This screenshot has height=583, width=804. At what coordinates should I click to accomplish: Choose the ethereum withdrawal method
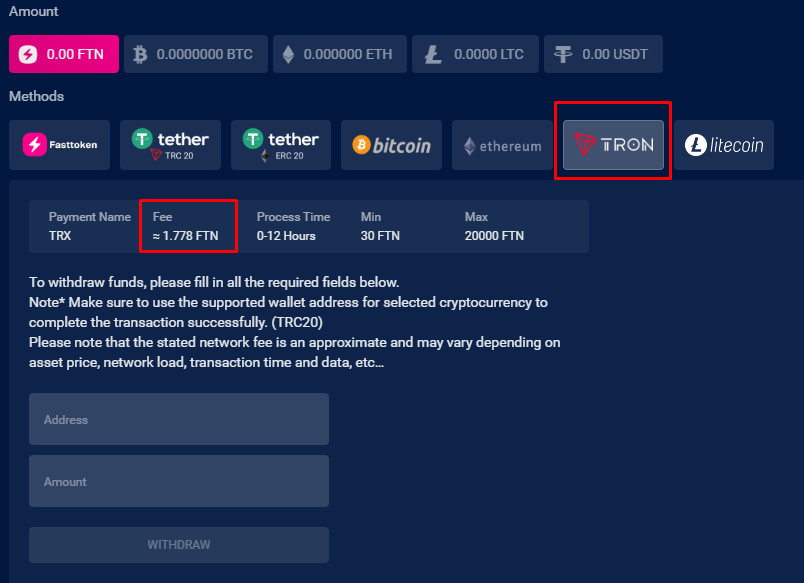coord(502,145)
